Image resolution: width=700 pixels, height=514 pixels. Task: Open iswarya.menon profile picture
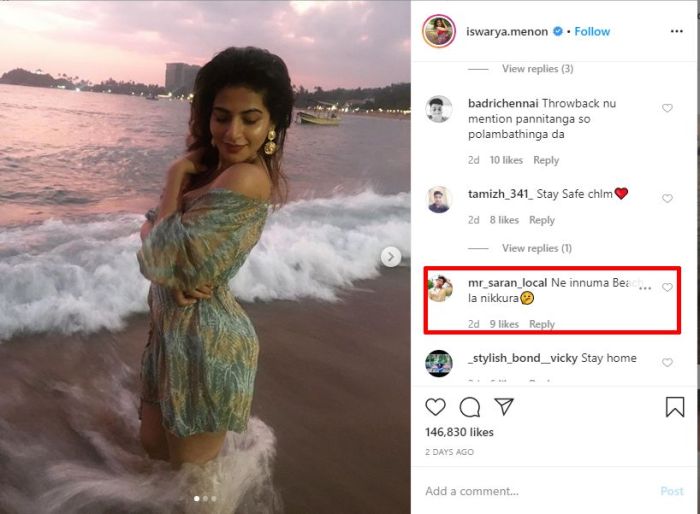tap(439, 31)
